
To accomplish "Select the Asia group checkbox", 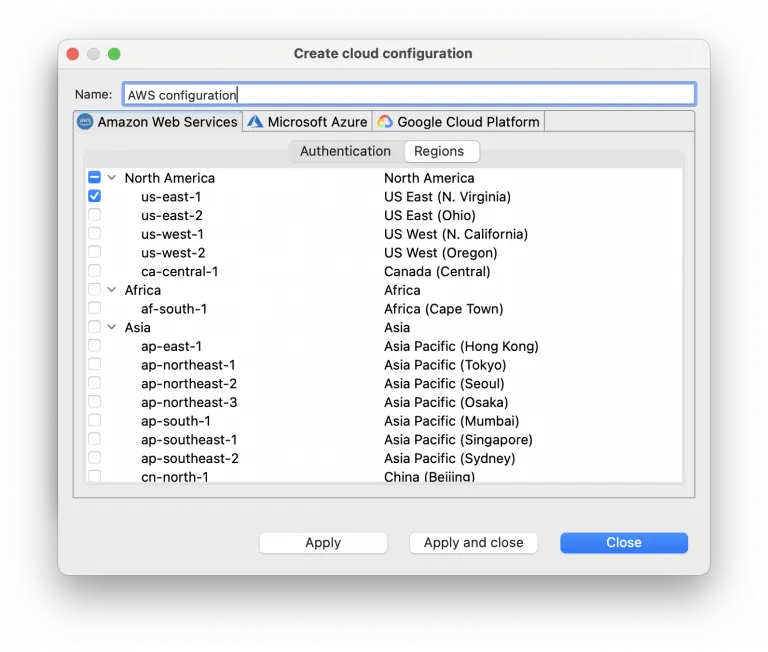I will (95, 326).
